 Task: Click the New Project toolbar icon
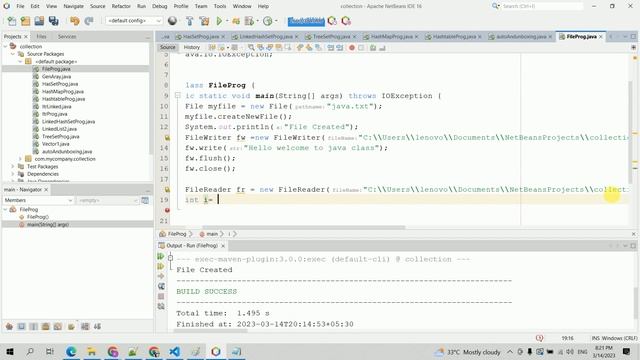coord(25,21)
